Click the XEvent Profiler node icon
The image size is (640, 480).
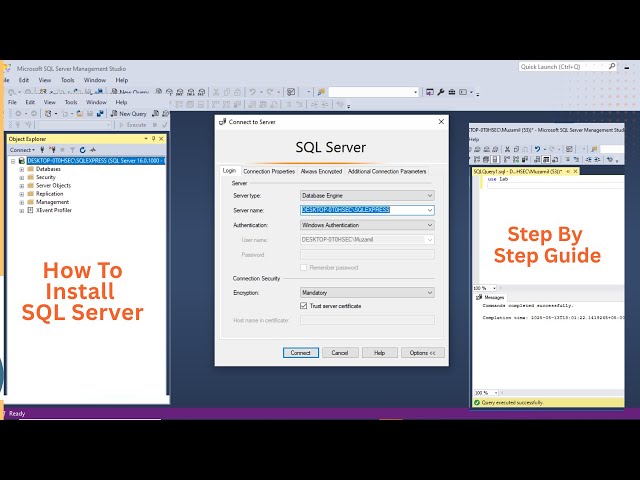(30, 210)
